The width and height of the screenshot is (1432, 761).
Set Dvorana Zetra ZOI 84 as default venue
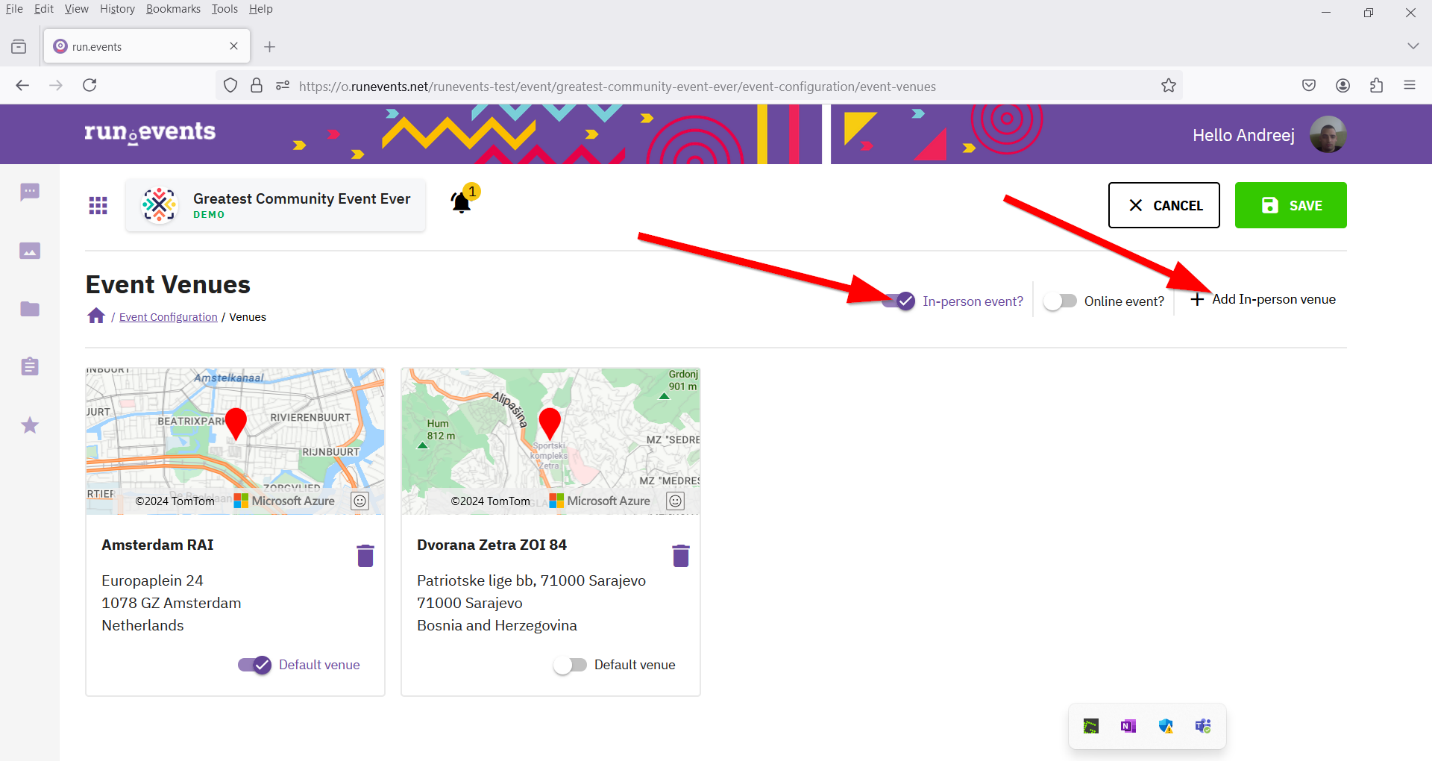pyautogui.click(x=570, y=665)
